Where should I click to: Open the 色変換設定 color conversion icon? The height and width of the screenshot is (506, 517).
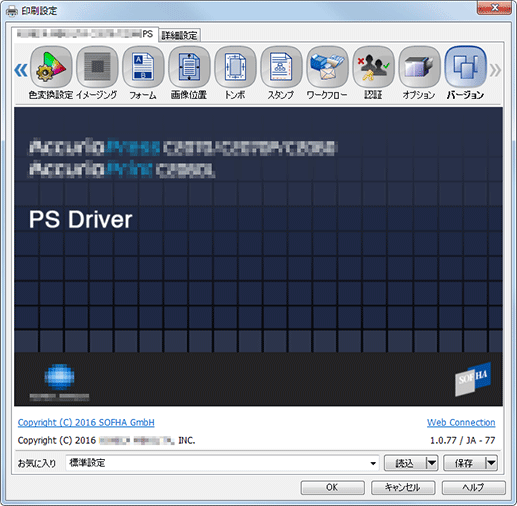pos(51,67)
